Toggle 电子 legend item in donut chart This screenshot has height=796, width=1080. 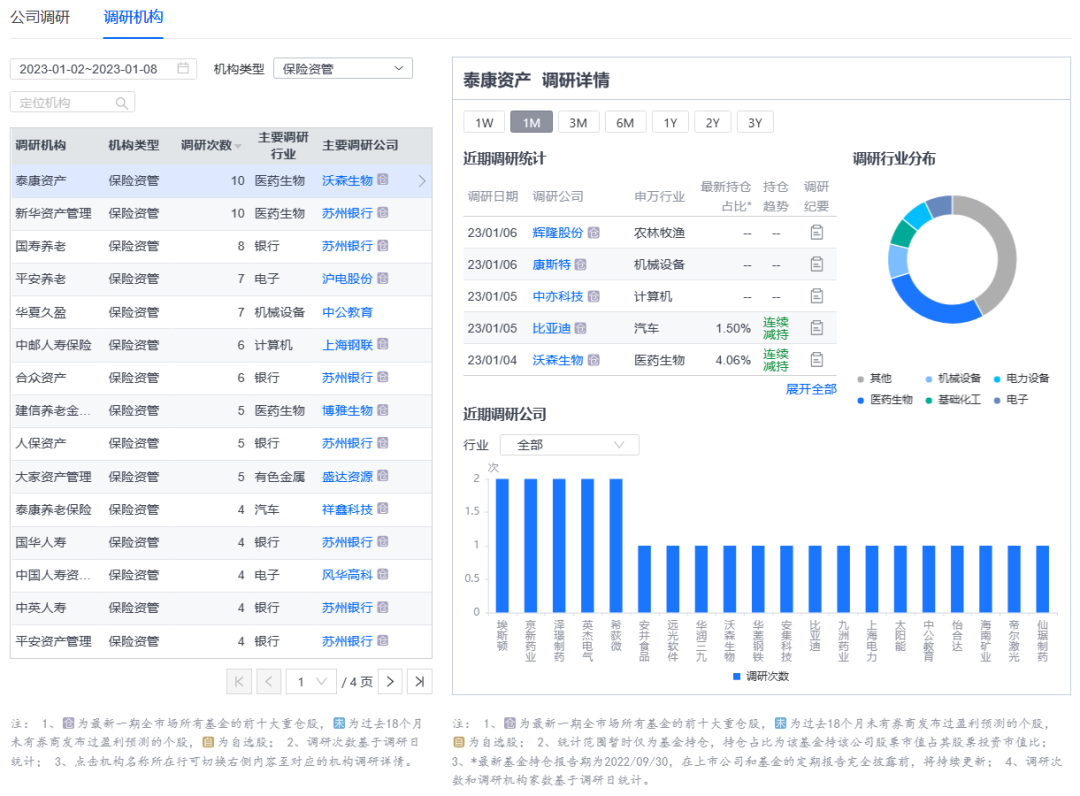click(x=1010, y=400)
